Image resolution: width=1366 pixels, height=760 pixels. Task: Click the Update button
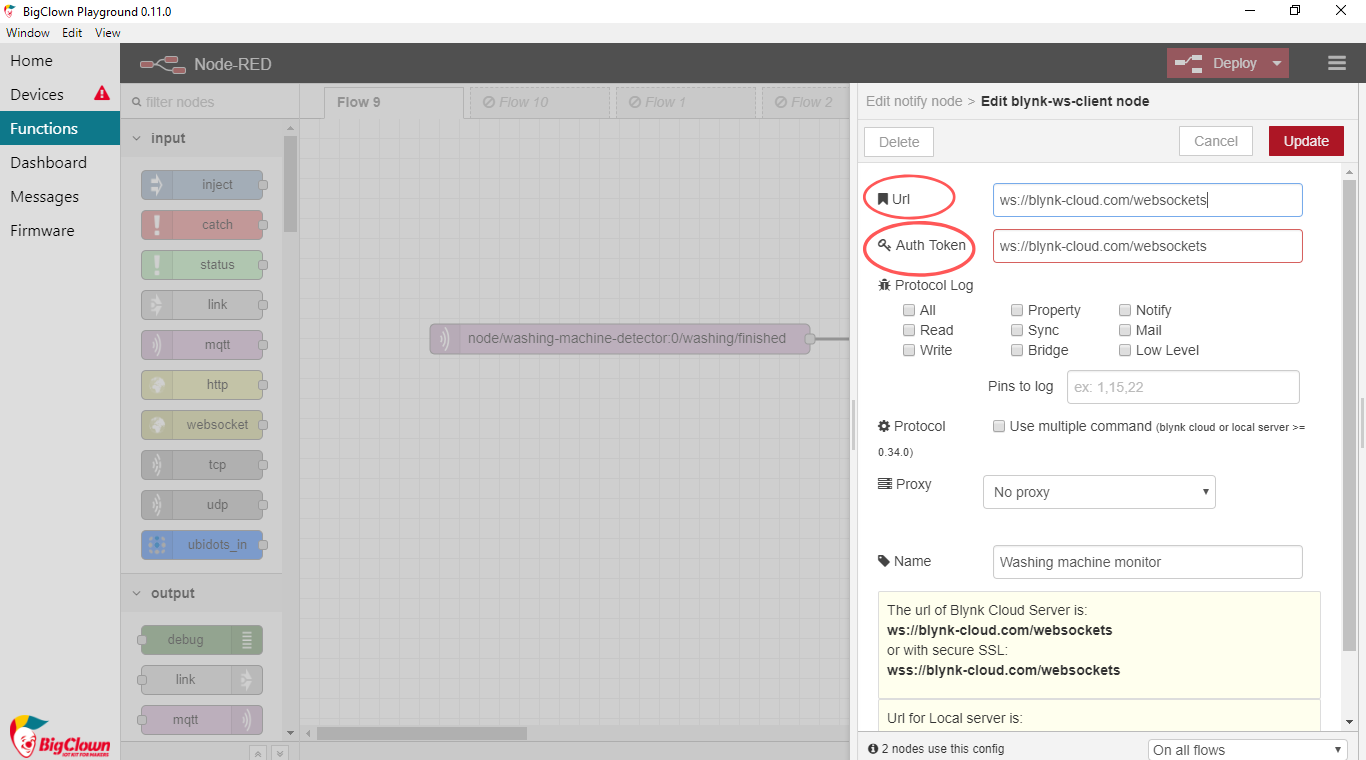tap(1306, 141)
